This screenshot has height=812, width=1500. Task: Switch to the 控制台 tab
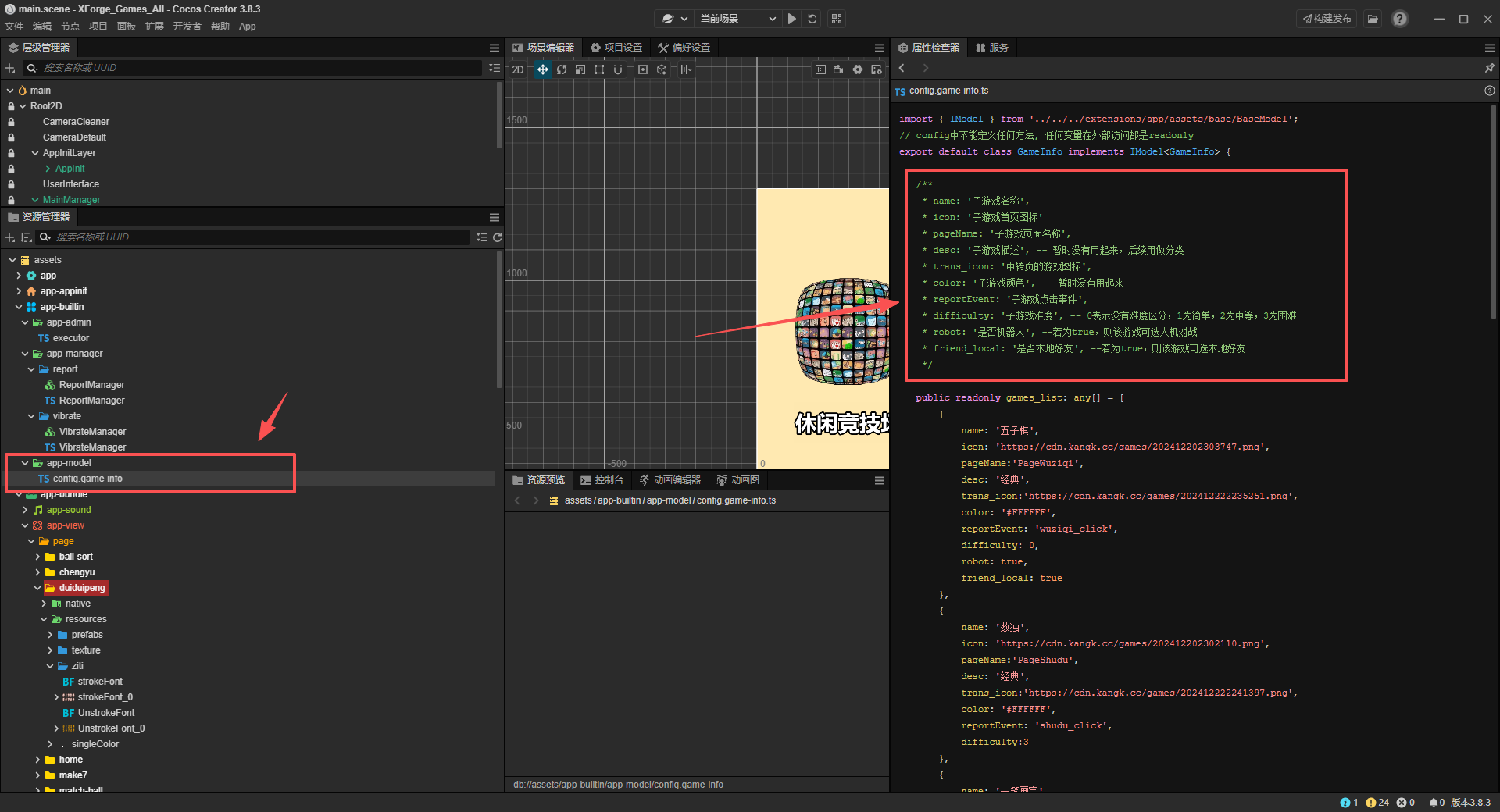pyautogui.click(x=602, y=480)
